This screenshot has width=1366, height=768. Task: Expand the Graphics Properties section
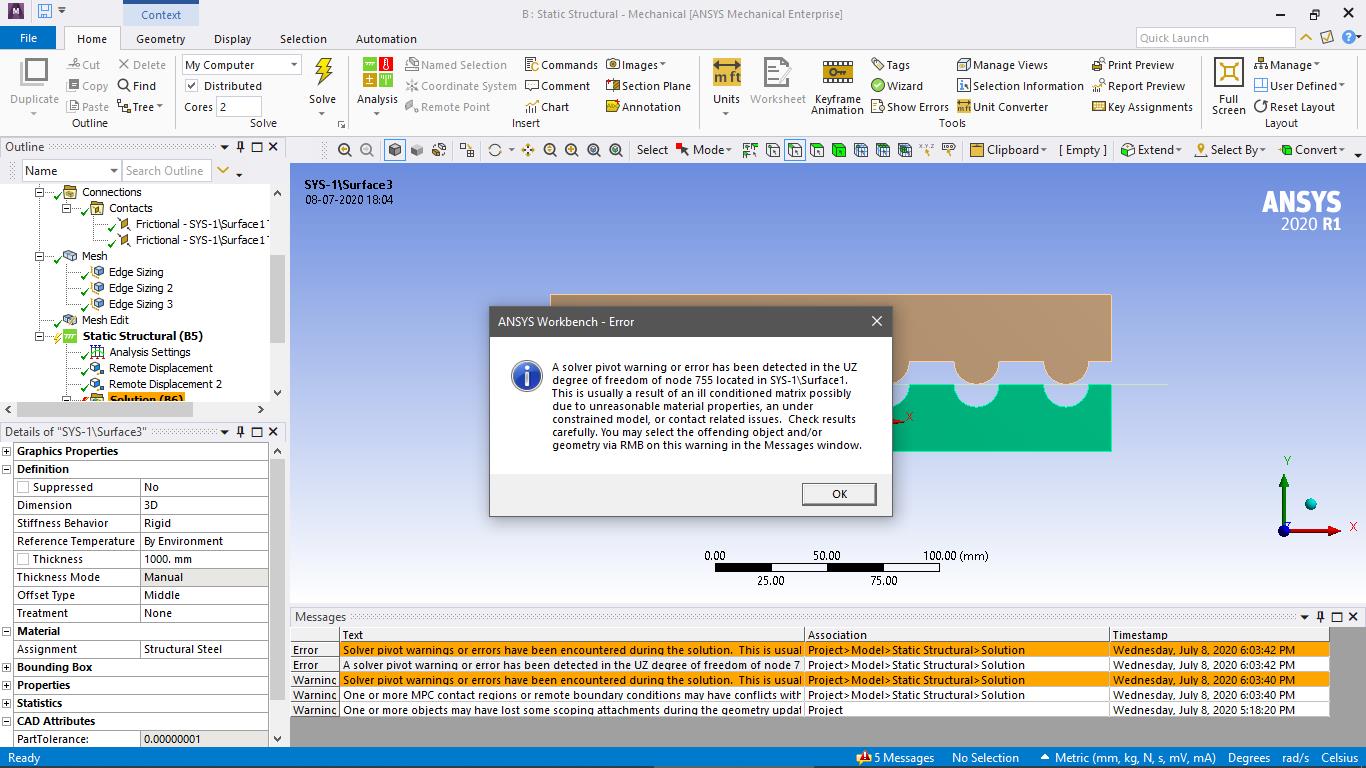coord(6,451)
